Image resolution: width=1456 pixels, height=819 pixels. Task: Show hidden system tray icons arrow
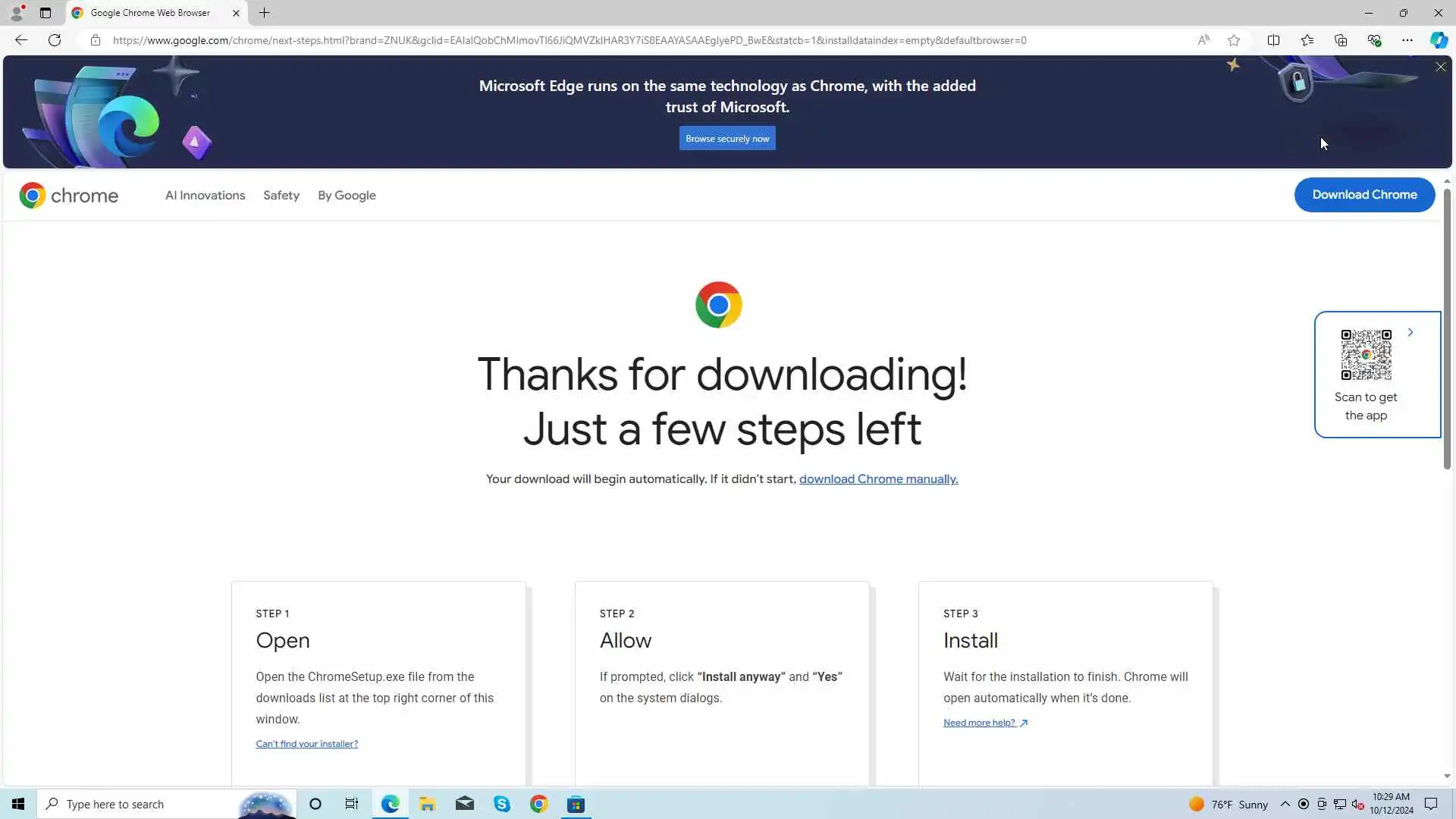(1285, 804)
